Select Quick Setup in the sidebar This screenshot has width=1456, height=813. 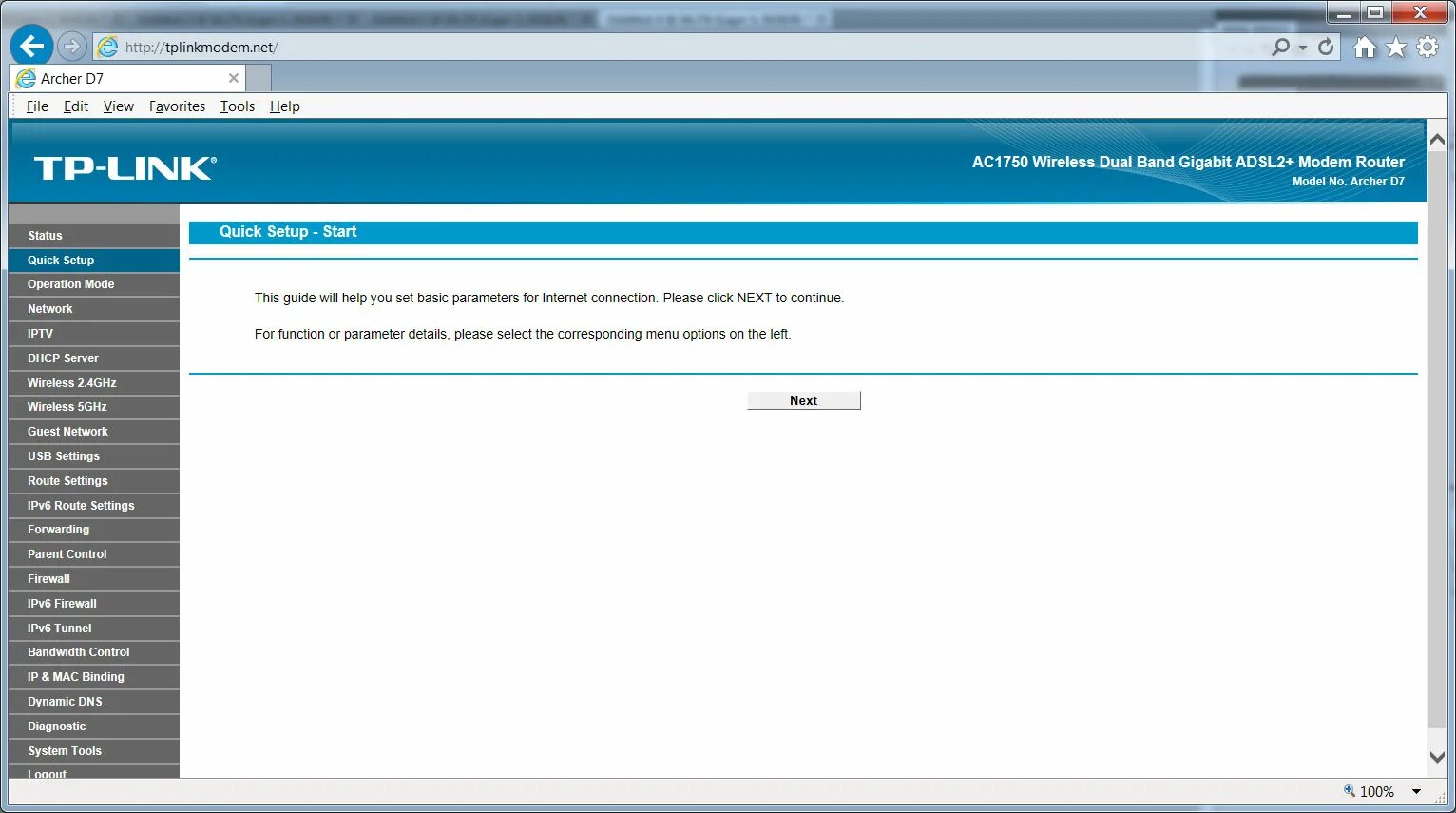point(94,260)
